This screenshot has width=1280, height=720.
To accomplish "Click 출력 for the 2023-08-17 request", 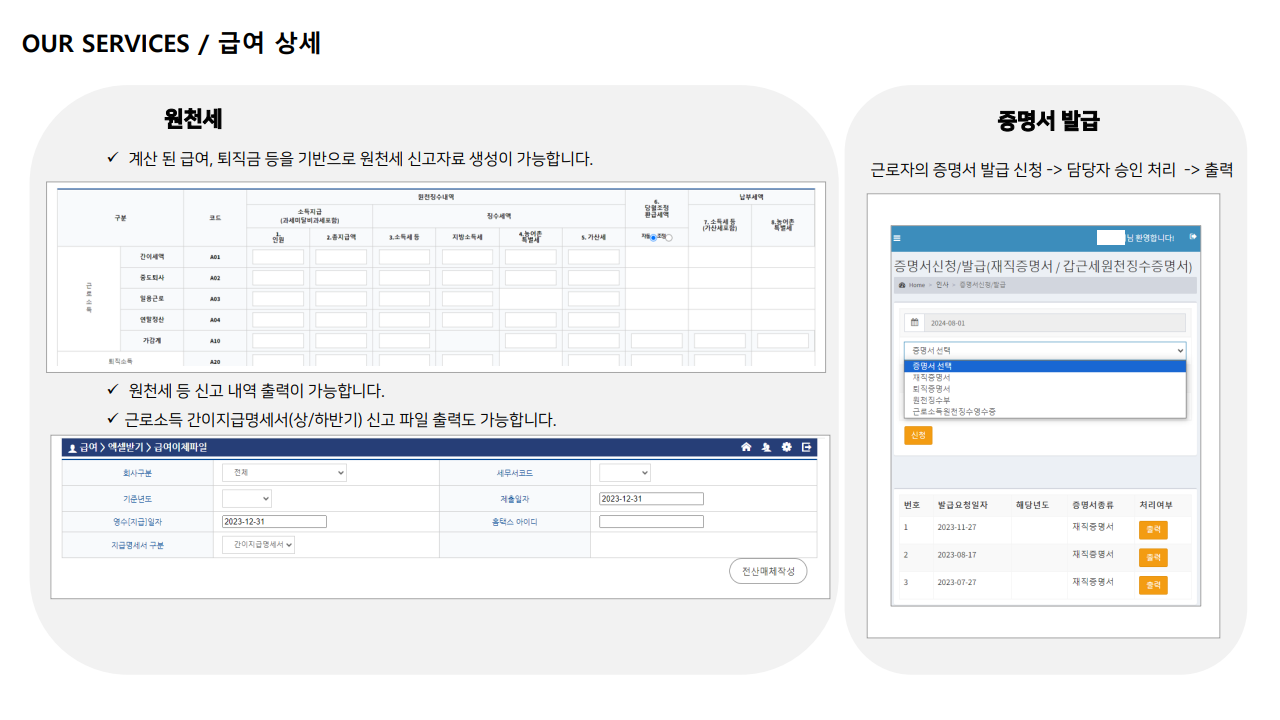I will [x=1153, y=557].
